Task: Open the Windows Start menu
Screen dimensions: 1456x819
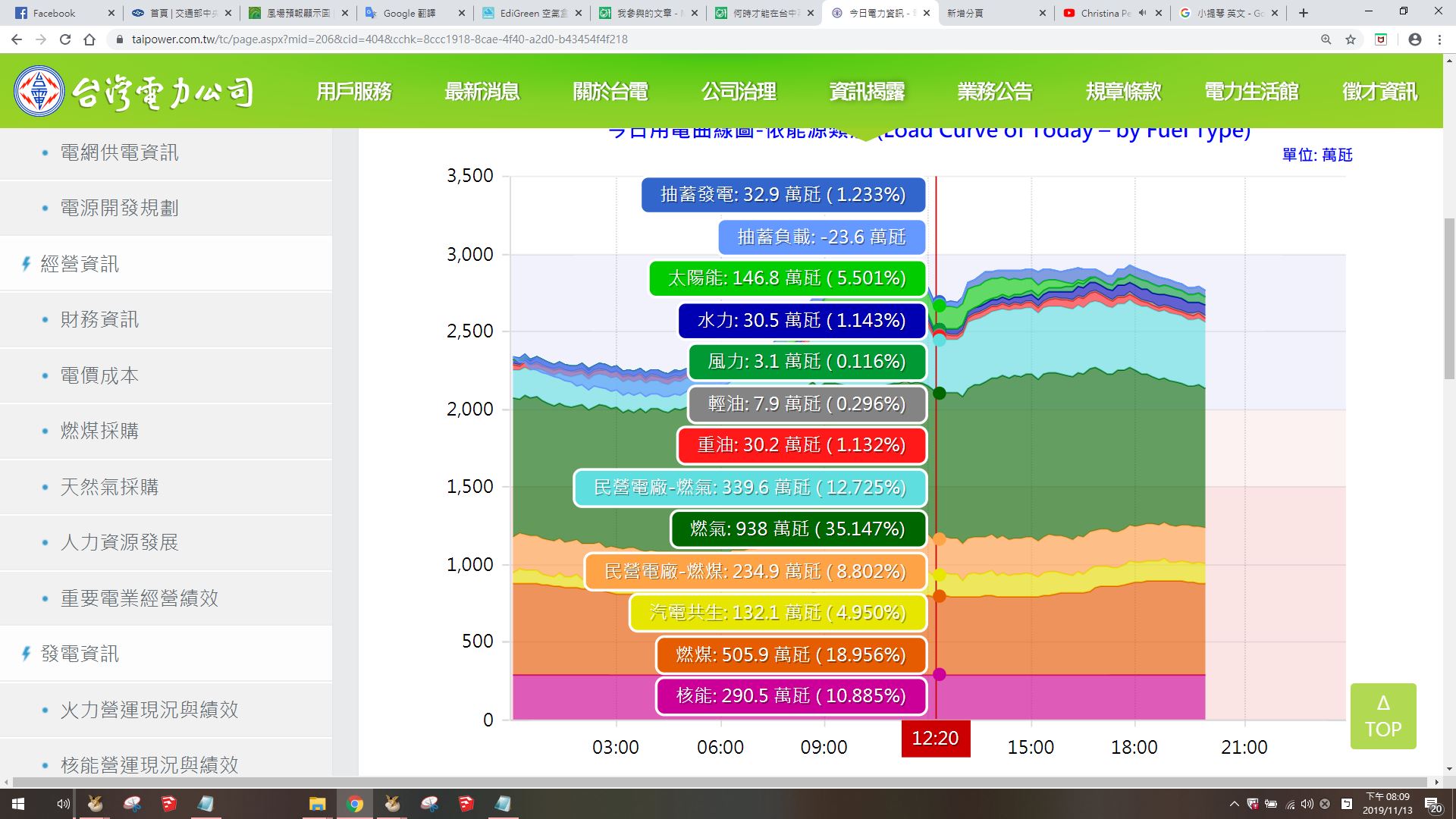Action: pyautogui.click(x=18, y=804)
